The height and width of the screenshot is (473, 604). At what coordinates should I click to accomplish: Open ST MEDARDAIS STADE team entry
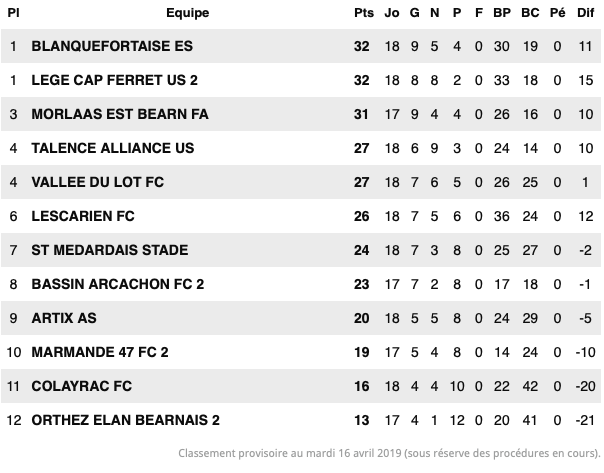click(x=110, y=250)
